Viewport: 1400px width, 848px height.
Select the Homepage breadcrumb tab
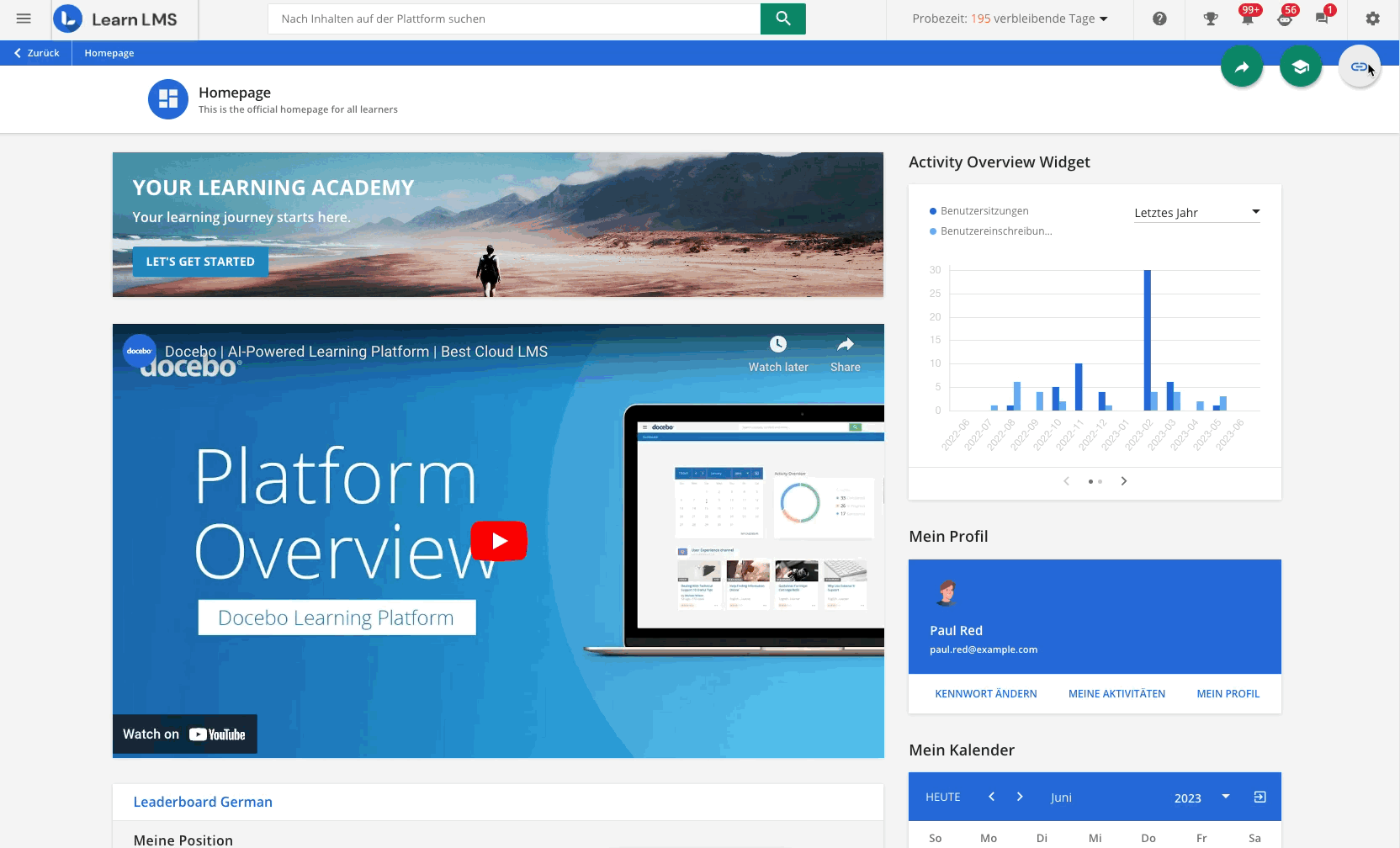109,53
